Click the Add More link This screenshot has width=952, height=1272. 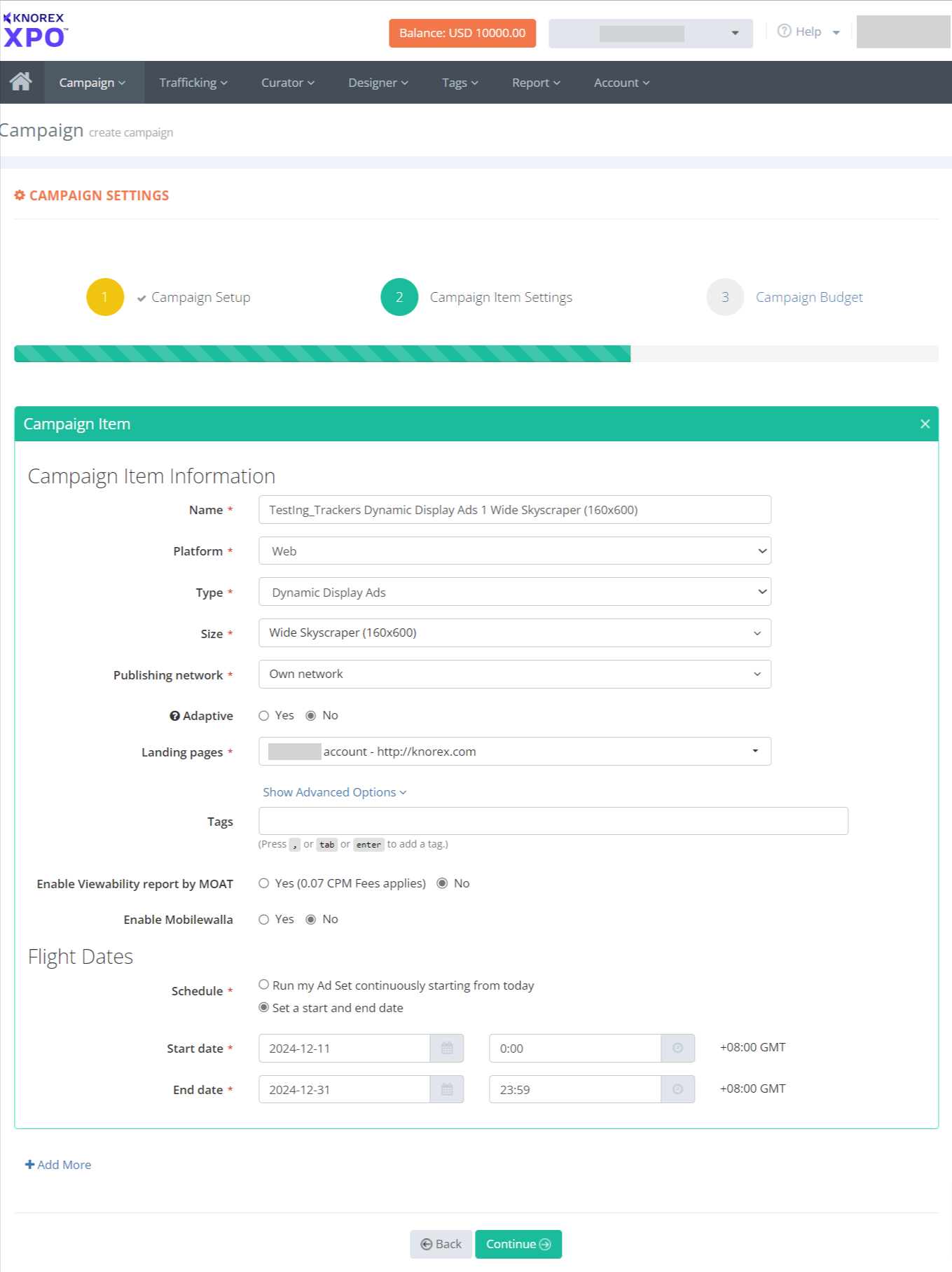point(58,1165)
